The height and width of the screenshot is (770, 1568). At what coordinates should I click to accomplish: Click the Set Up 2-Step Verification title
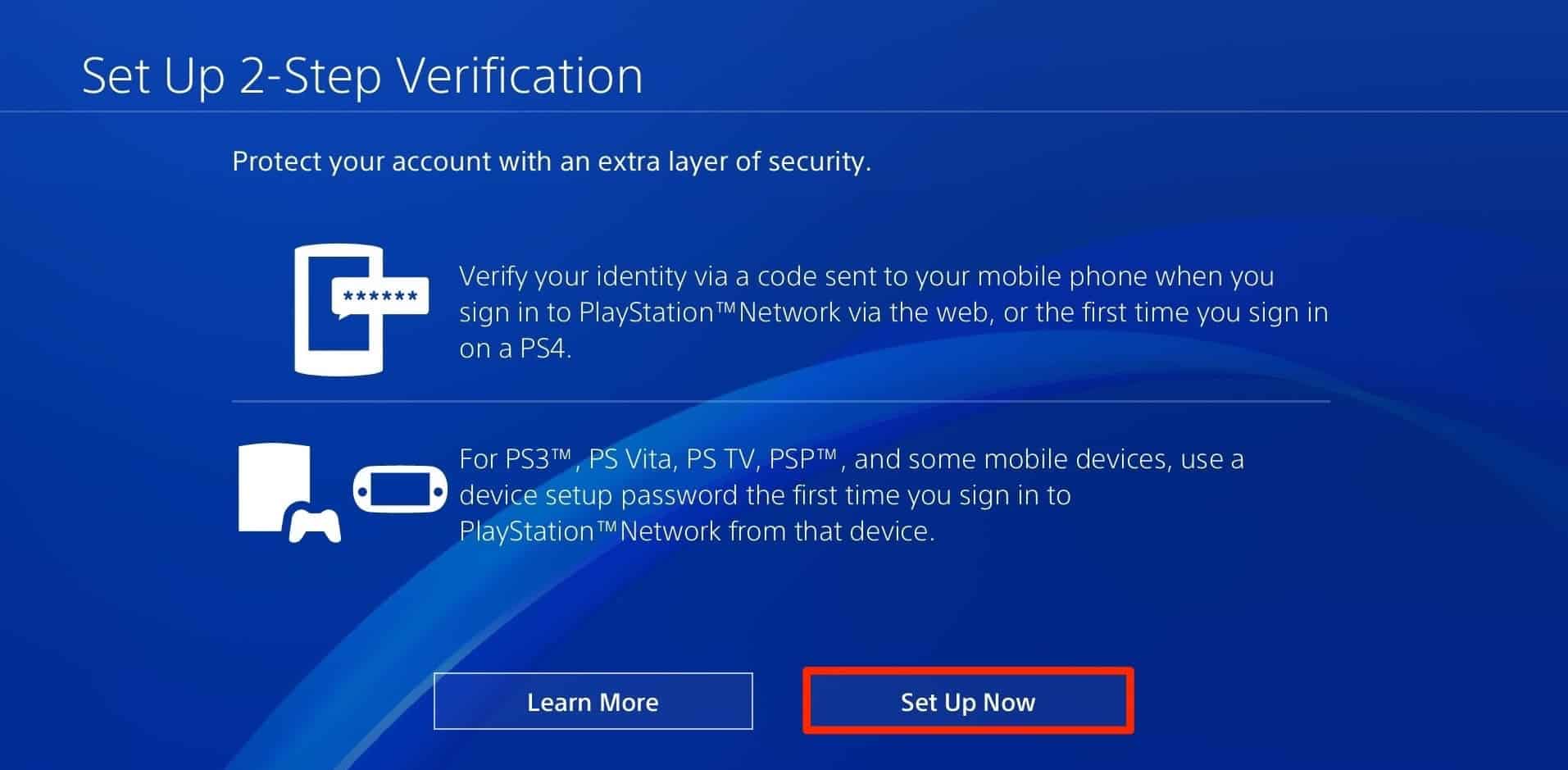point(362,75)
